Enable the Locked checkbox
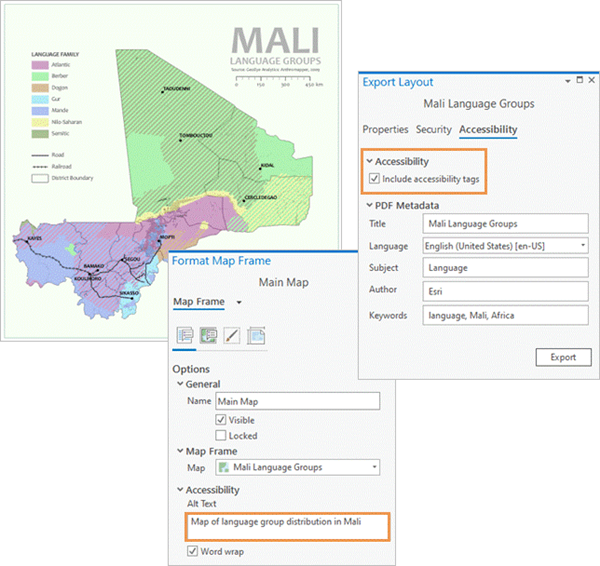Viewport: 600px width, 566px height. [221, 436]
